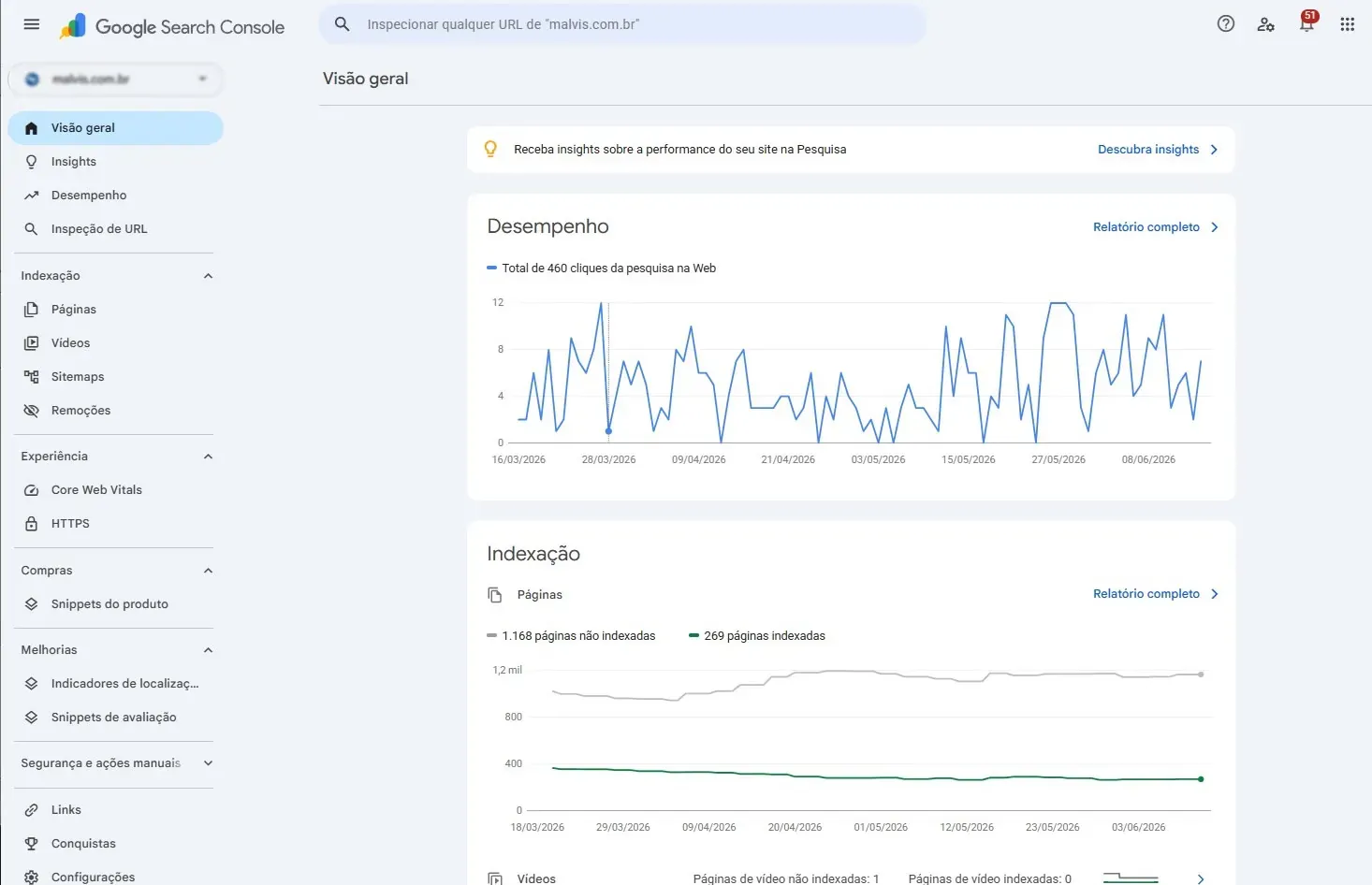Open Inspeção de URL in sidebar
1372x885 pixels.
[115, 229]
